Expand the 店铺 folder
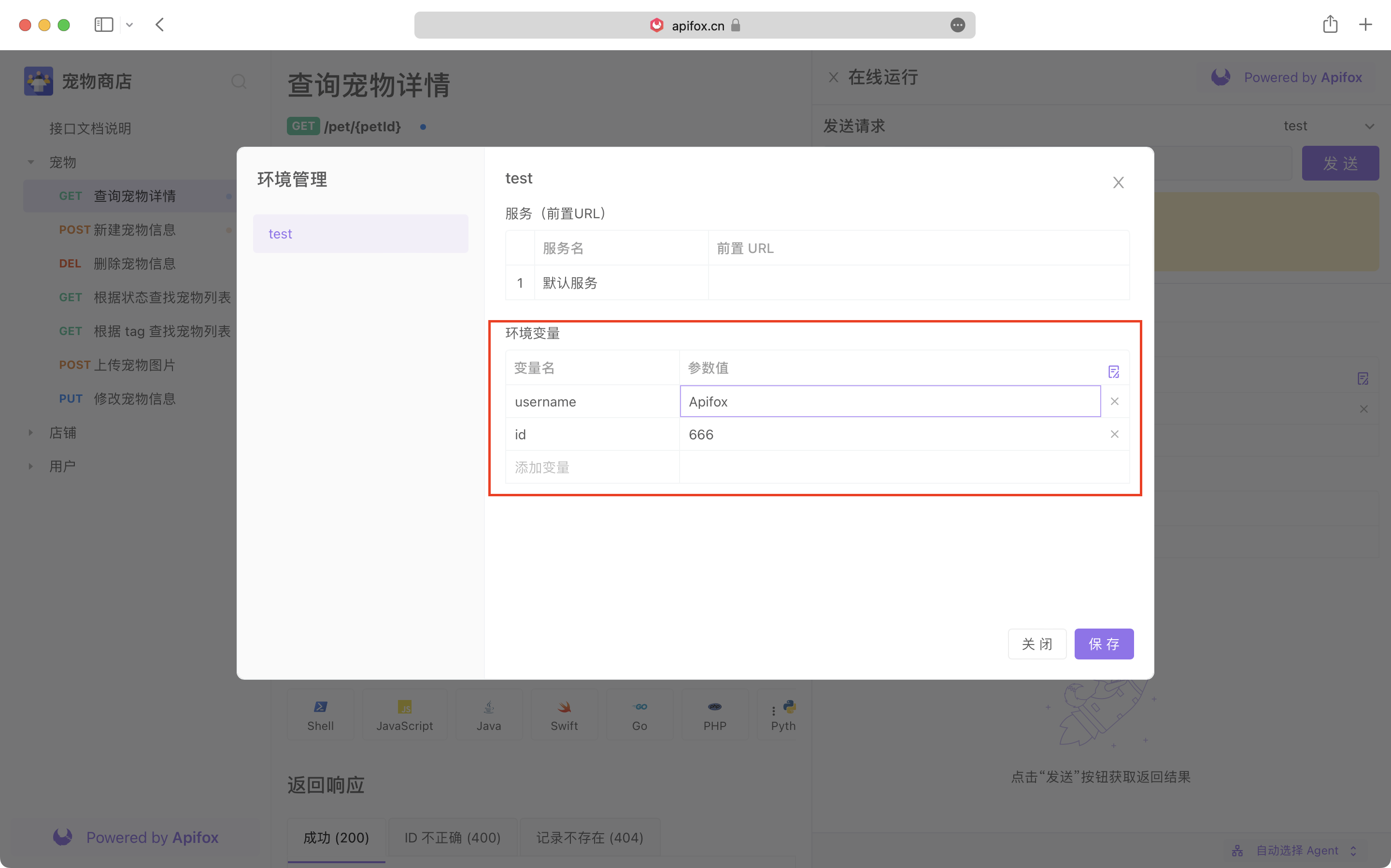 click(x=31, y=433)
